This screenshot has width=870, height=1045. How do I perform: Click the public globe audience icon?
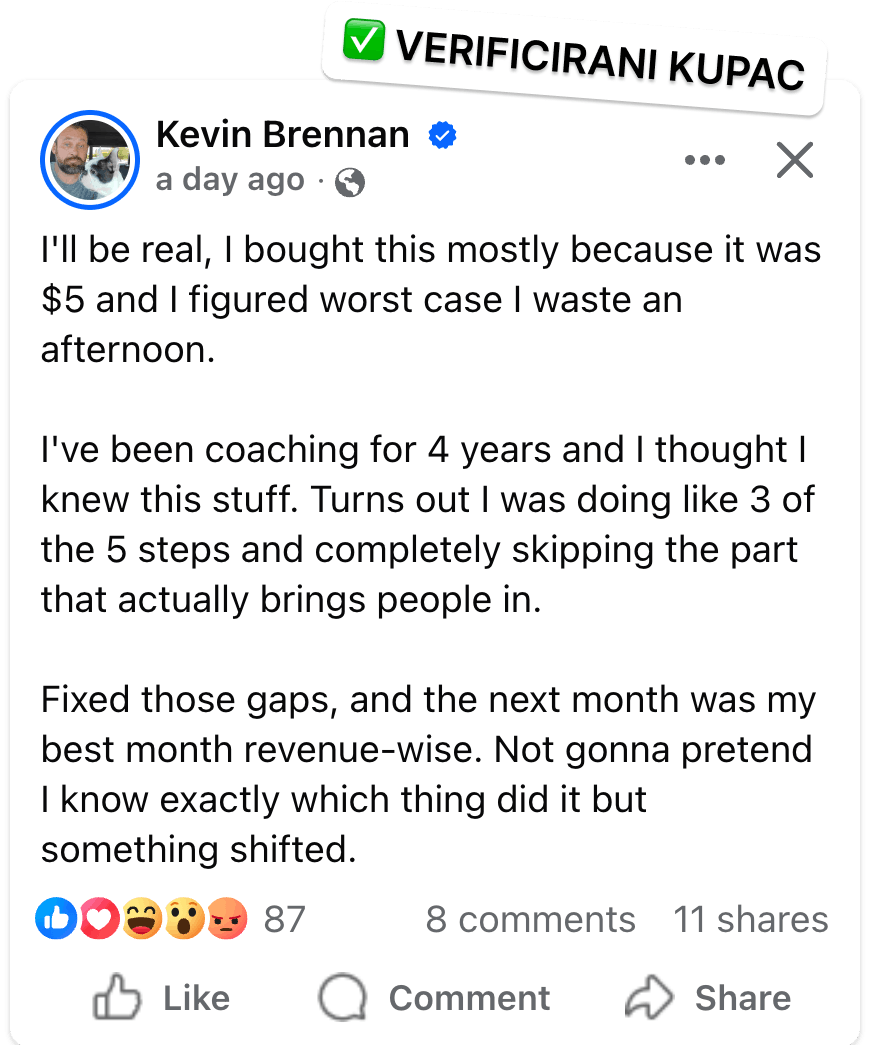(350, 182)
